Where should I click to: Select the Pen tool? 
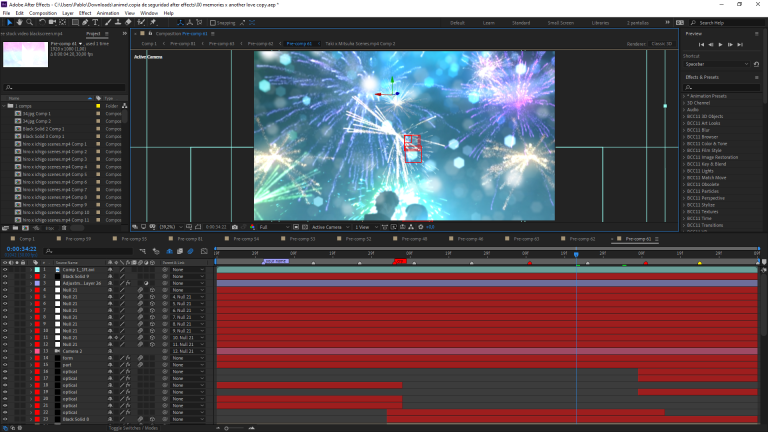(x=85, y=23)
